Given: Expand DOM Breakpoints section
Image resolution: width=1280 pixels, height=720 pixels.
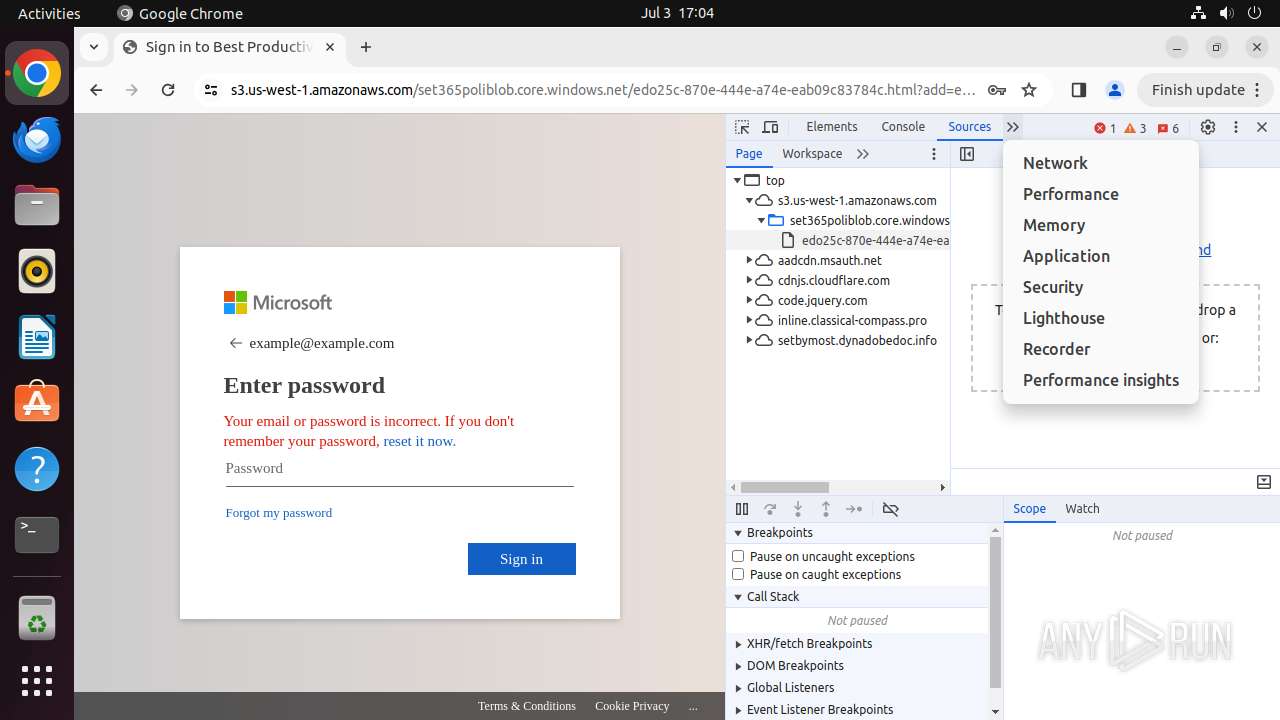Looking at the screenshot, I should point(738,666).
